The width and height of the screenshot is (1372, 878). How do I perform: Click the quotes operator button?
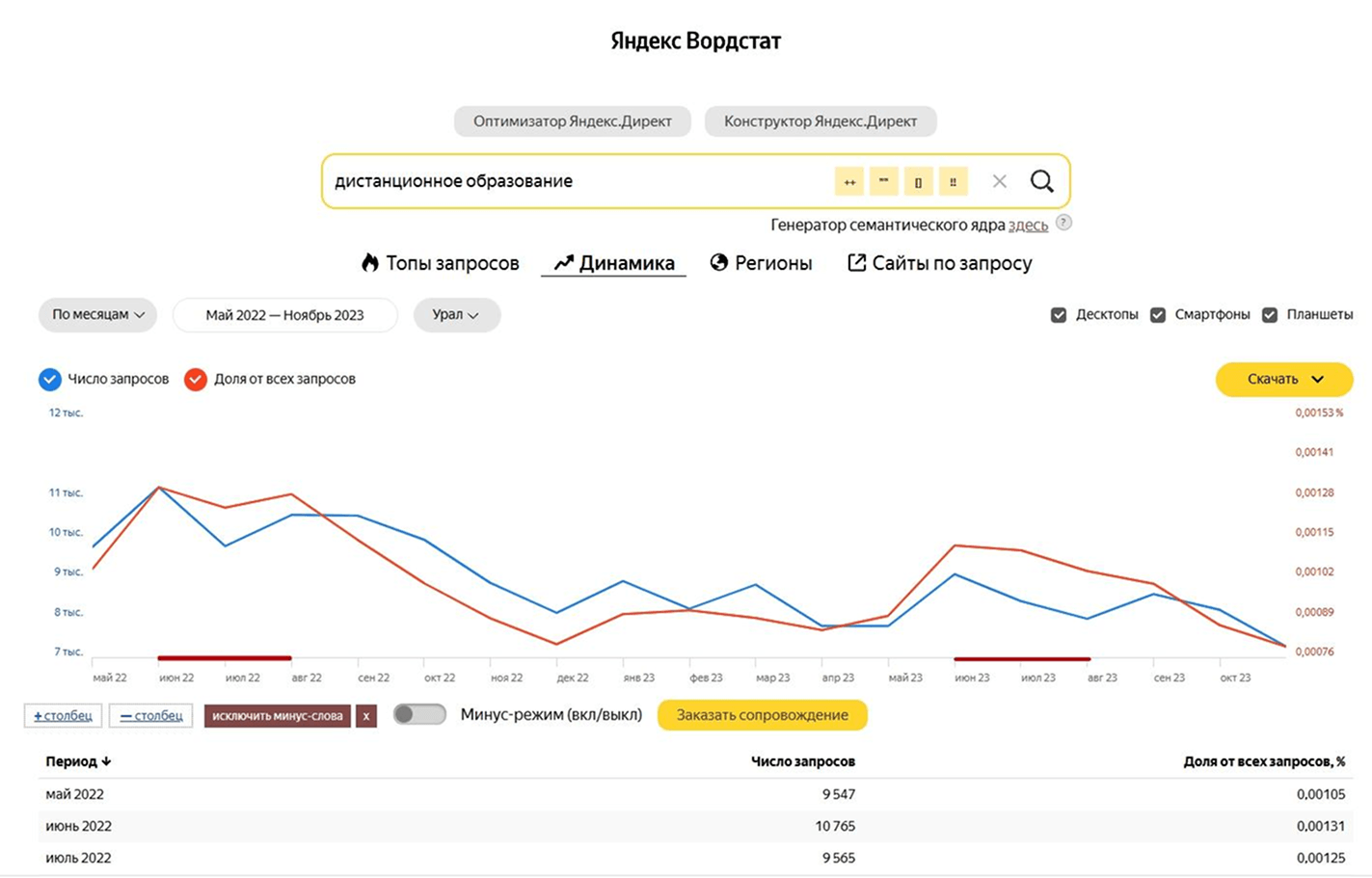tap(883, 181)
